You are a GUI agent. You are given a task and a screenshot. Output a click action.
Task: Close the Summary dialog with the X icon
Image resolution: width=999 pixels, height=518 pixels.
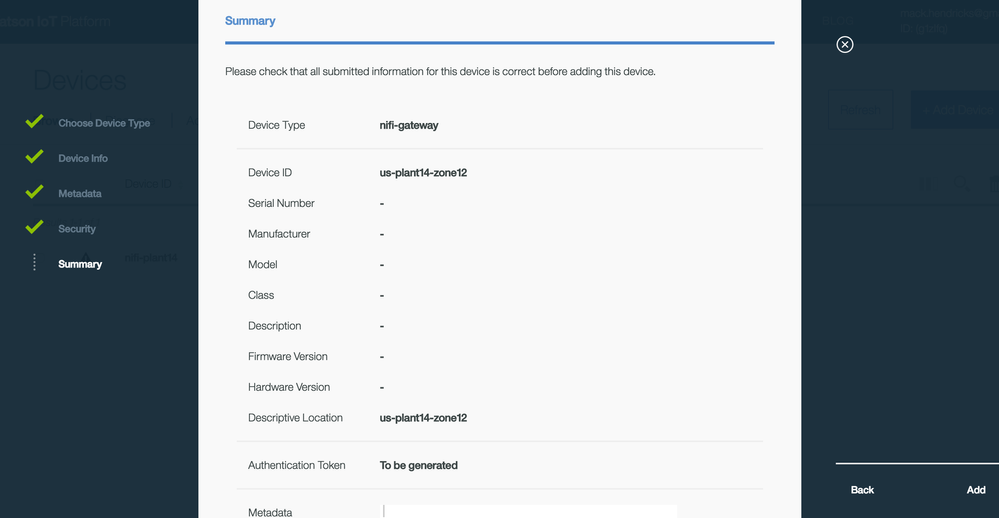[845, 44]
